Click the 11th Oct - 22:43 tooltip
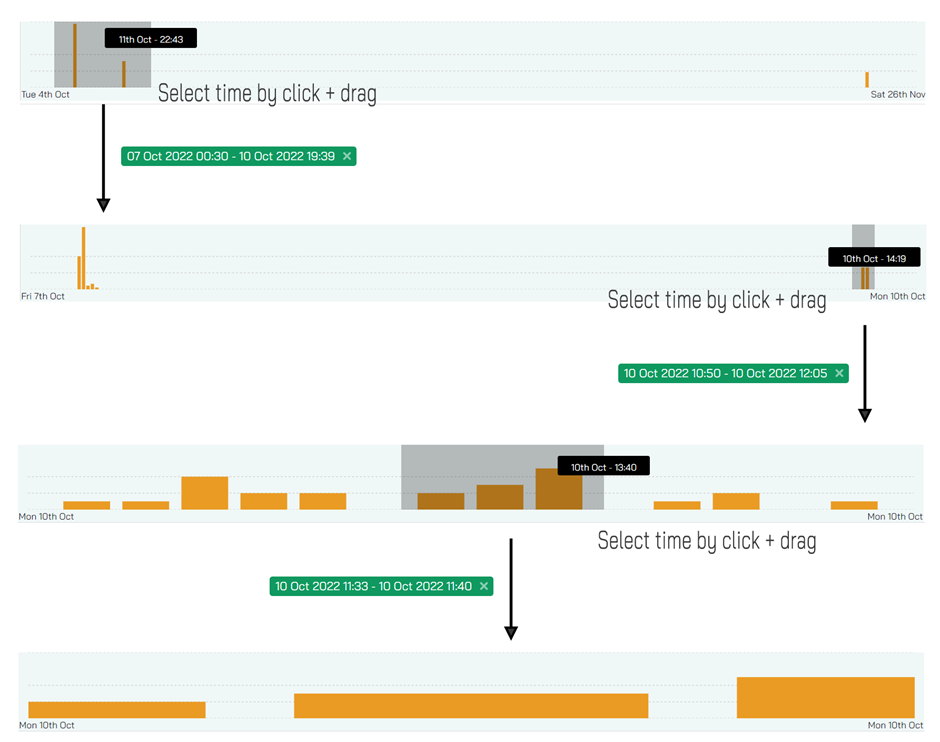The width and height of the screenshot is (940, 742). (151, 38)
